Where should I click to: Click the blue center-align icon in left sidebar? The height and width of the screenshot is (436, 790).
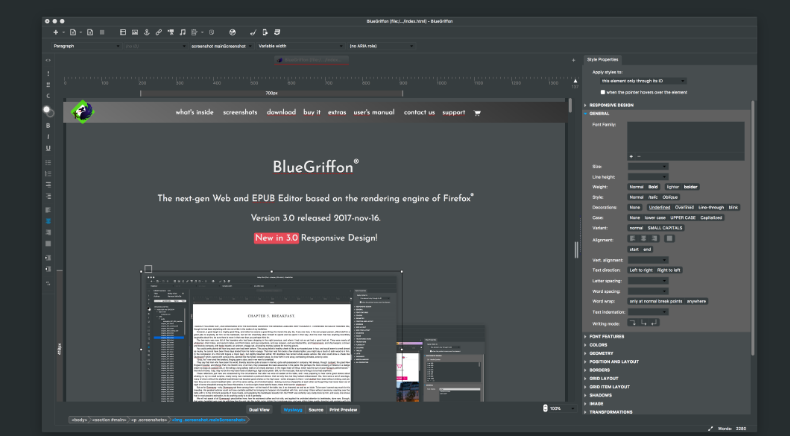point(48,221)
